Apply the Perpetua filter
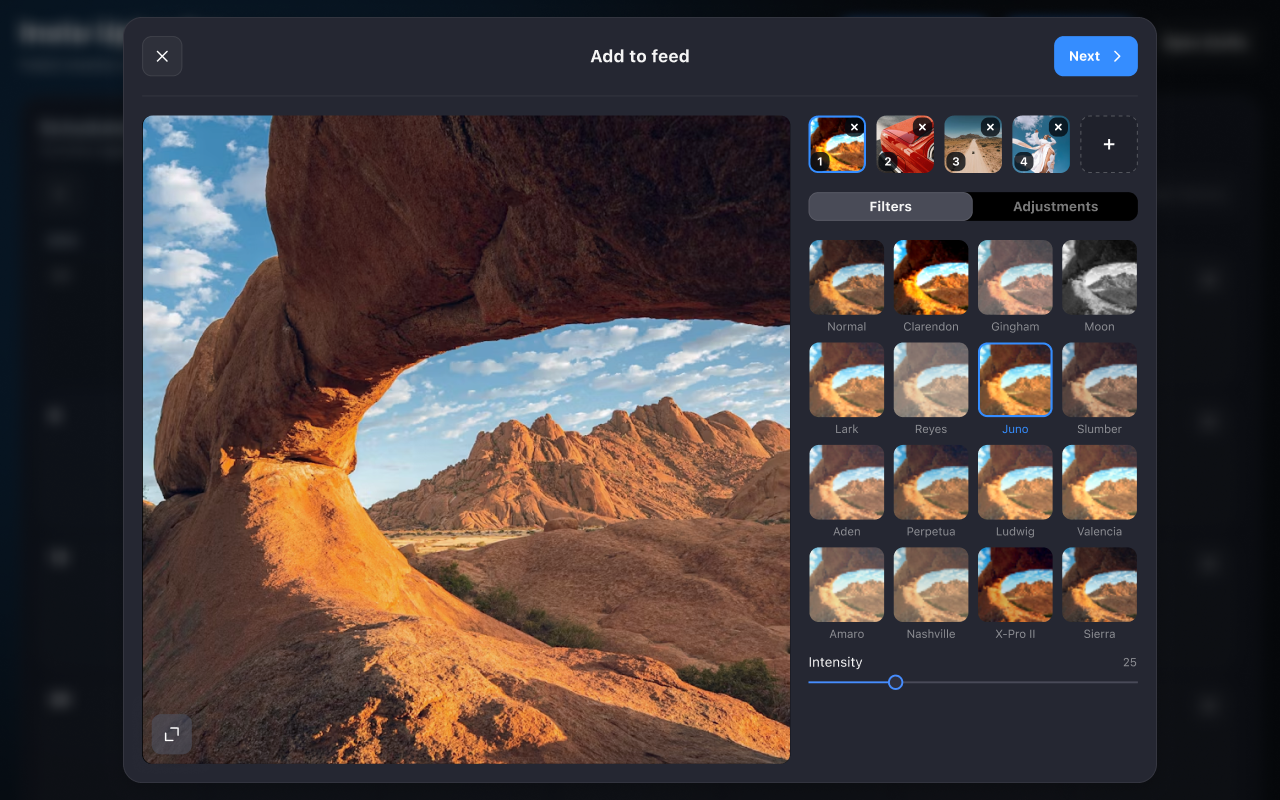This screenshot has width=1280, height=800. click(931, 491)
